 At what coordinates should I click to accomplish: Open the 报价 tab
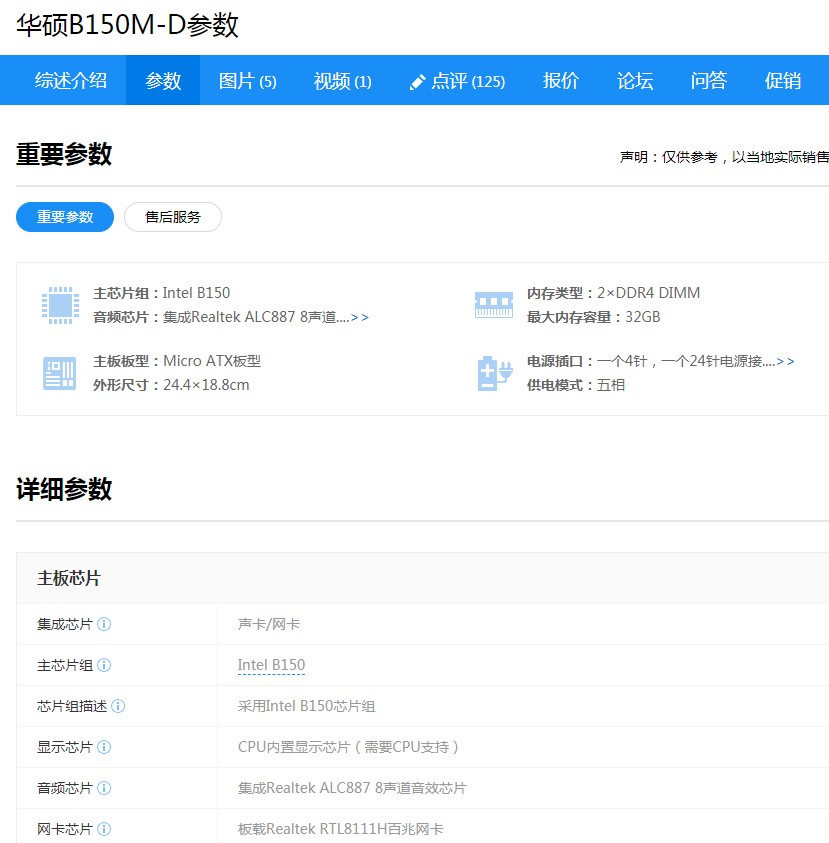561,80
